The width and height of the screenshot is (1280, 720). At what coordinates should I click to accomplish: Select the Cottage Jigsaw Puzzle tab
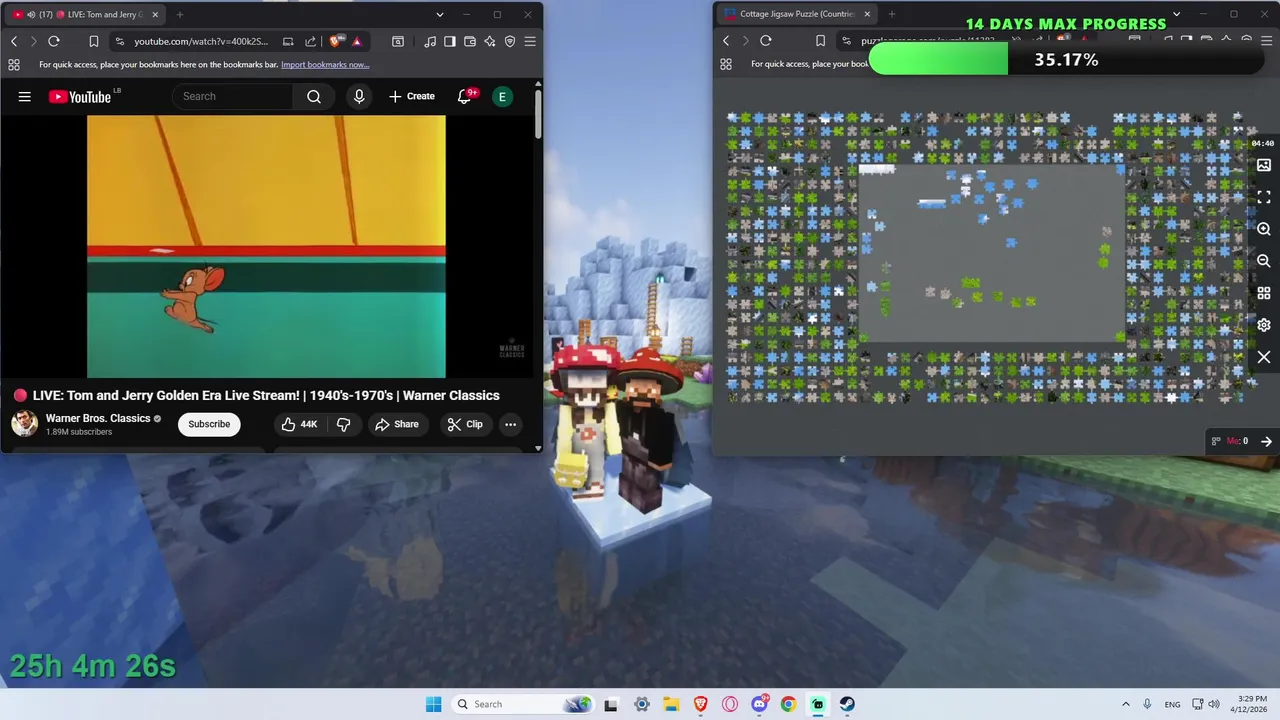[798, 14]
